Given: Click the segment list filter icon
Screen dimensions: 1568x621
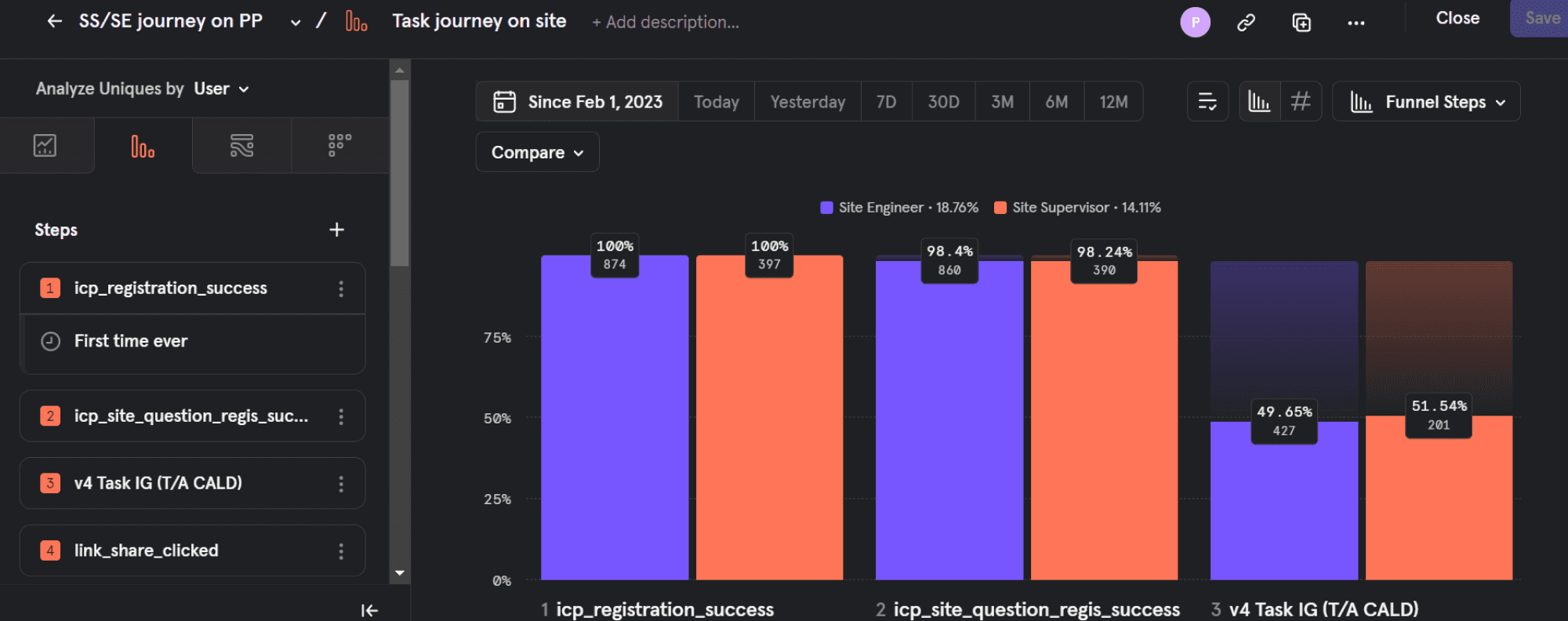Looking at the screenshot, I should pos(1207,101).
